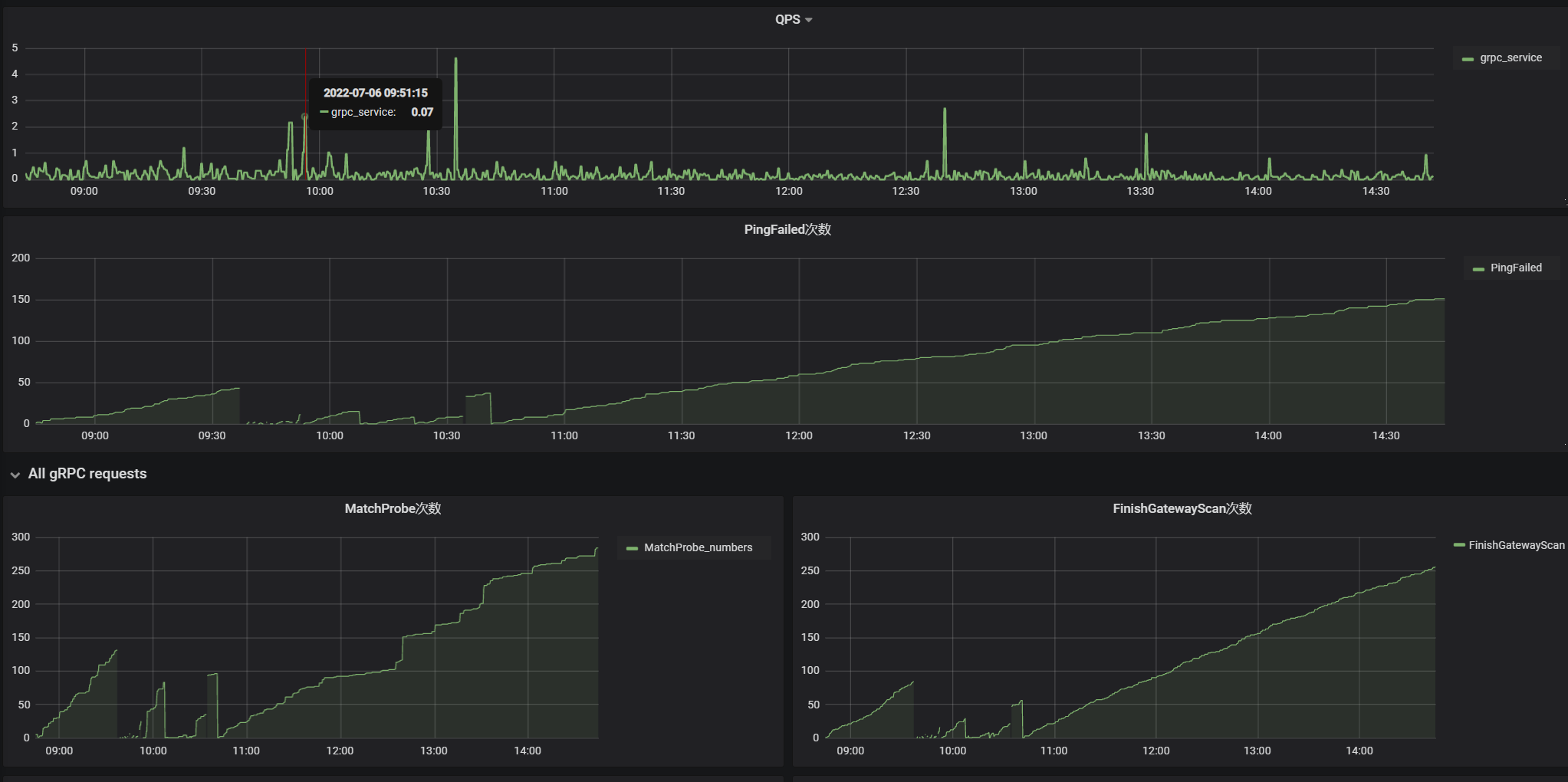The image size is (1568, 782).
Task: Toggle grpc_service series in QPS legend
Action: [1510, 58]
